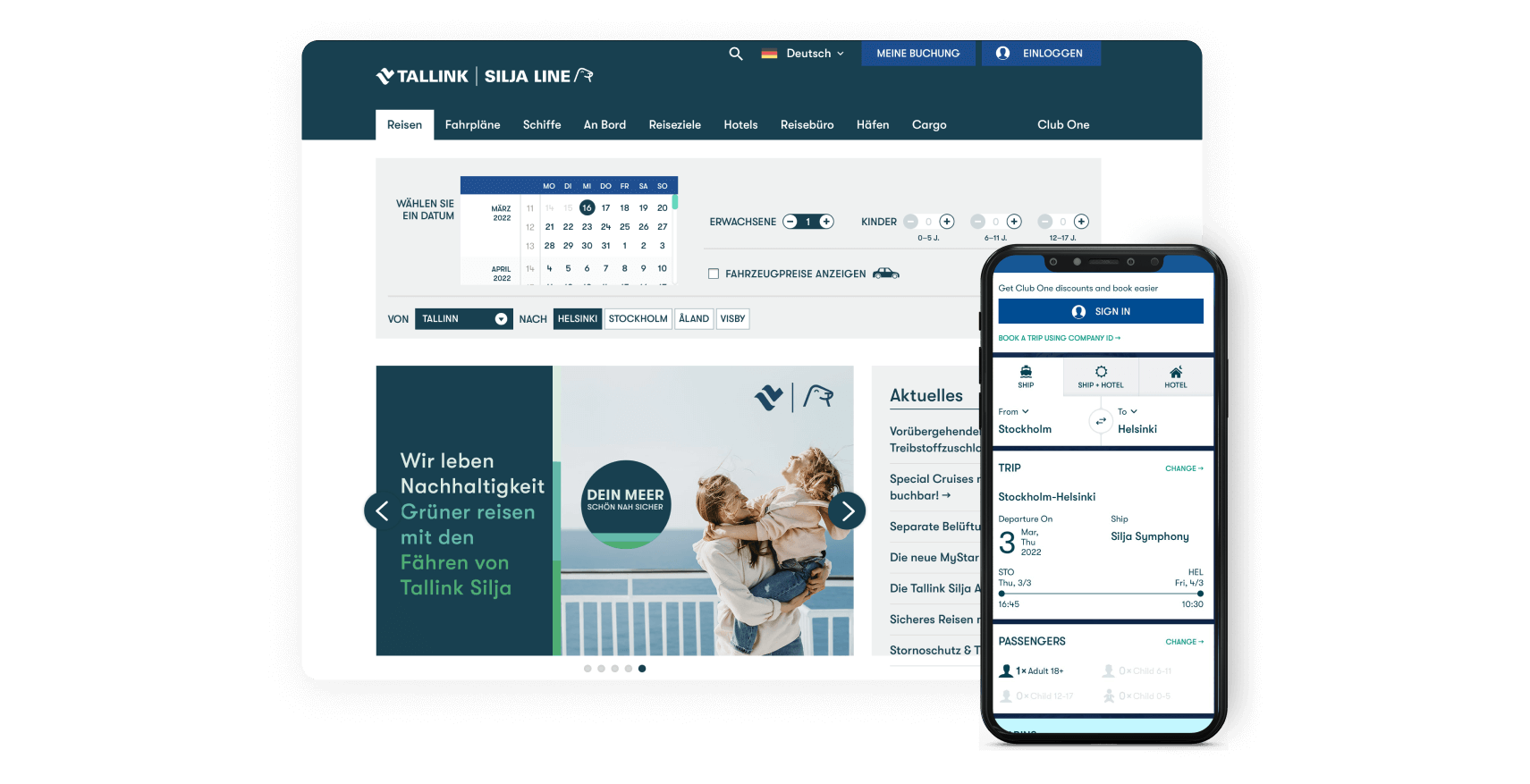Click the calendar scrollbar handle

[675, 201]
